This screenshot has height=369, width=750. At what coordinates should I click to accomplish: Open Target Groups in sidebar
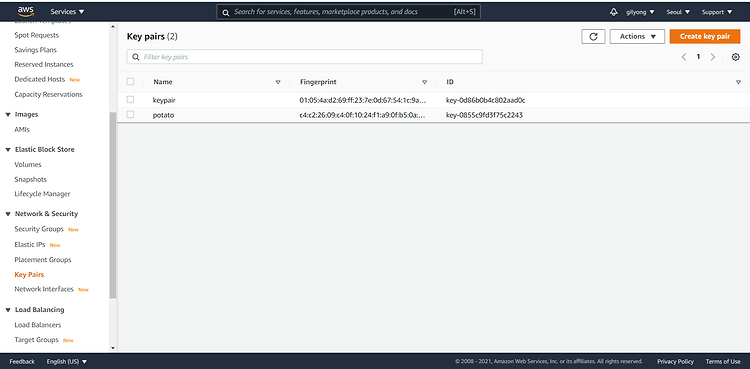point(36,340)
